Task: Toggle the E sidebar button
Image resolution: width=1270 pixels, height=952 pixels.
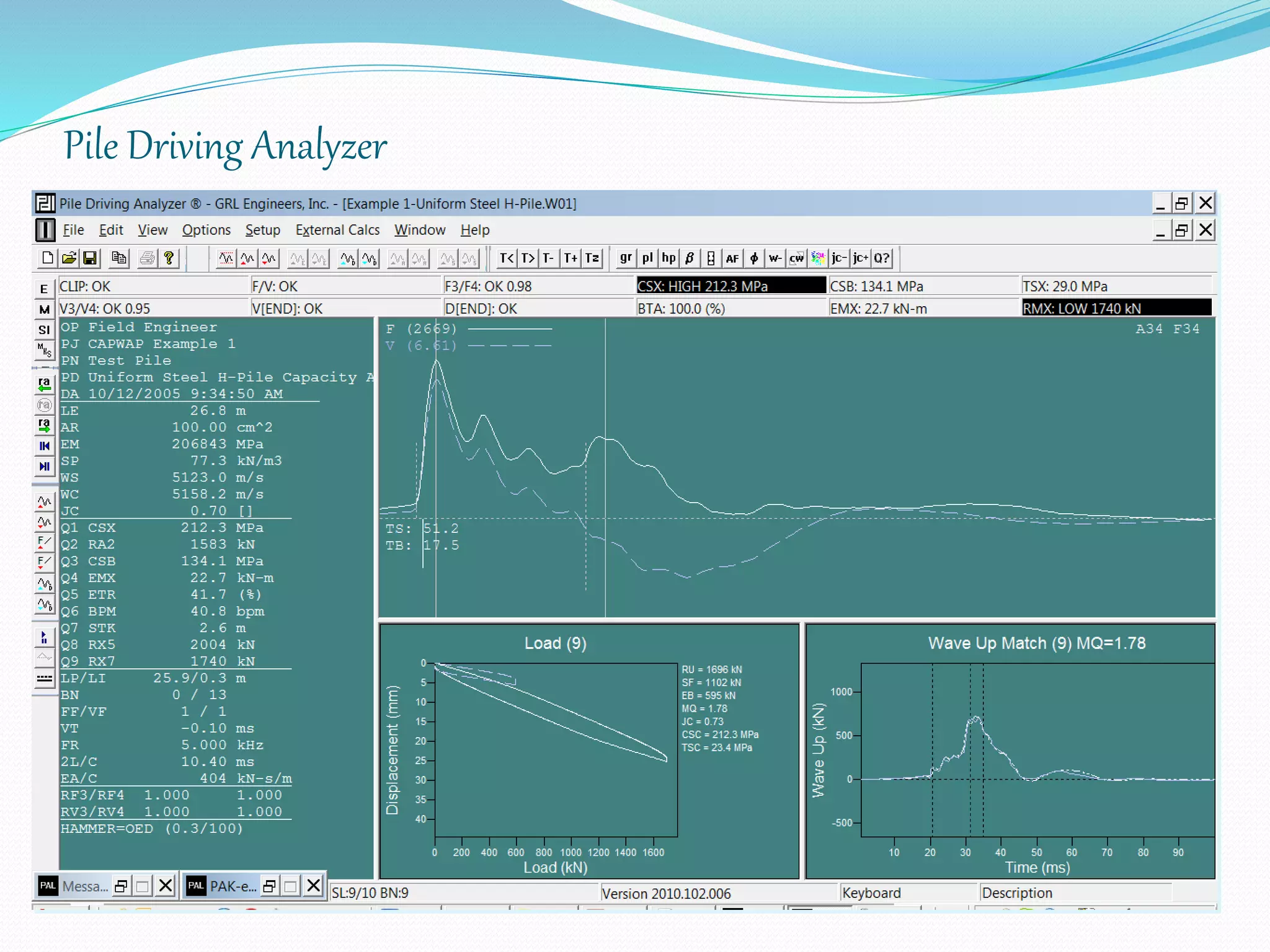Action: 44,289
